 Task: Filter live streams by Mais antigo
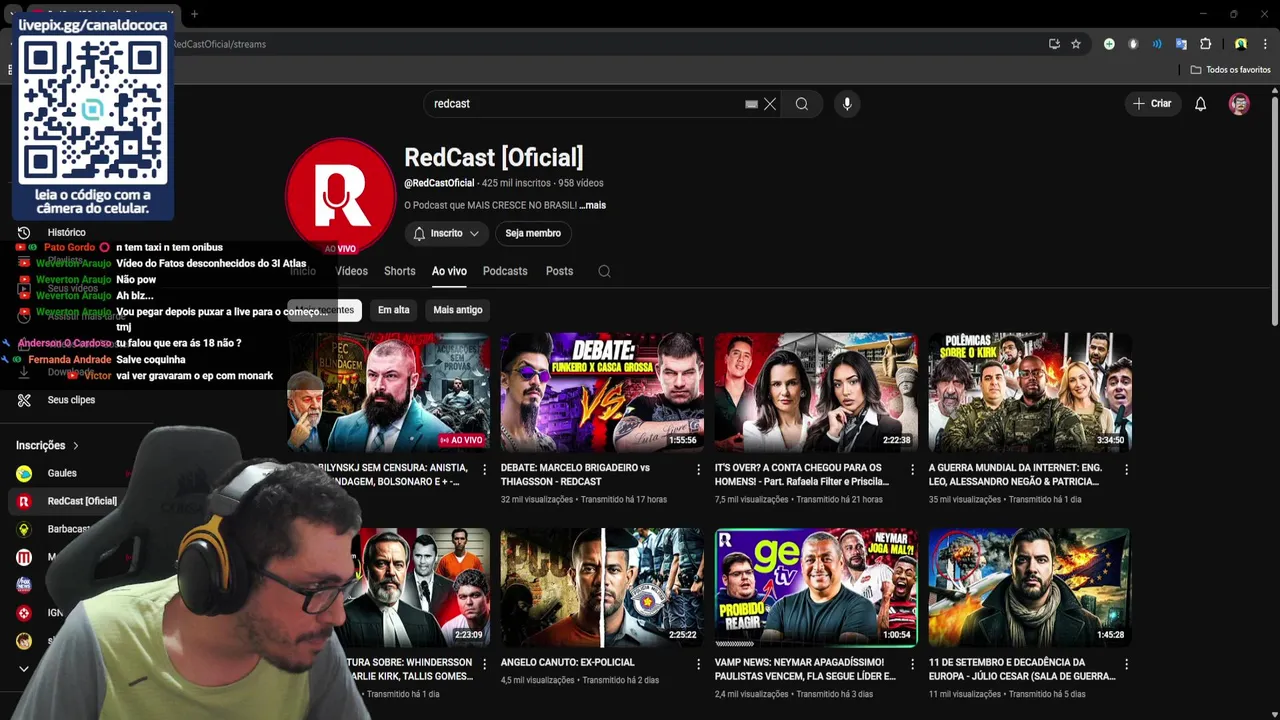click(458, 310)
